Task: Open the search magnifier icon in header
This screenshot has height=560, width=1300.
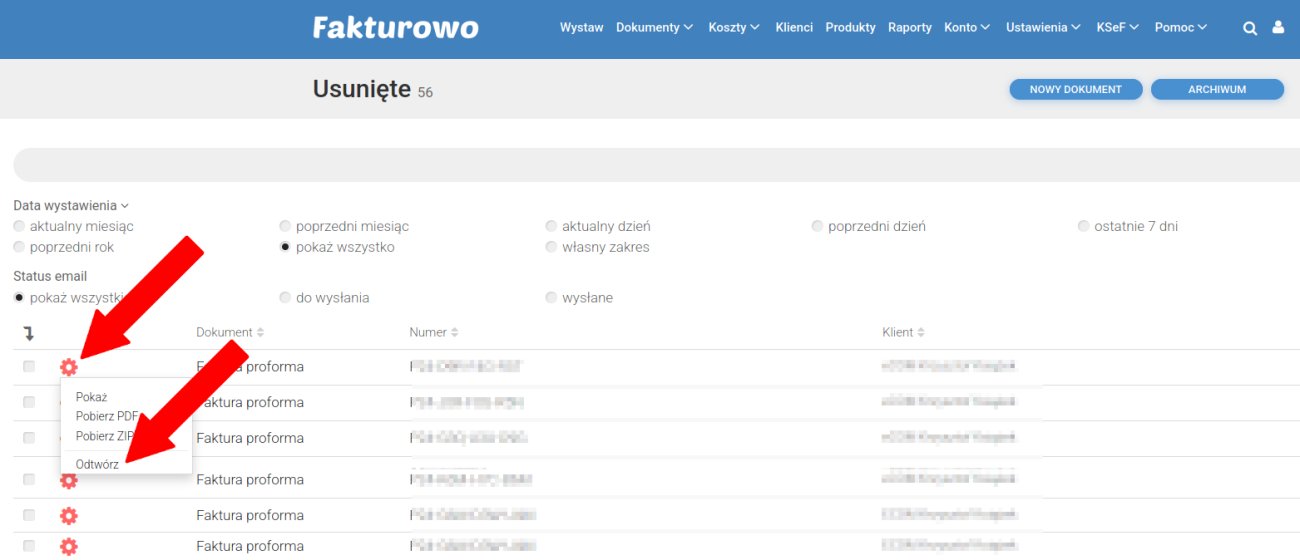Action: [x=1249, y=28]
